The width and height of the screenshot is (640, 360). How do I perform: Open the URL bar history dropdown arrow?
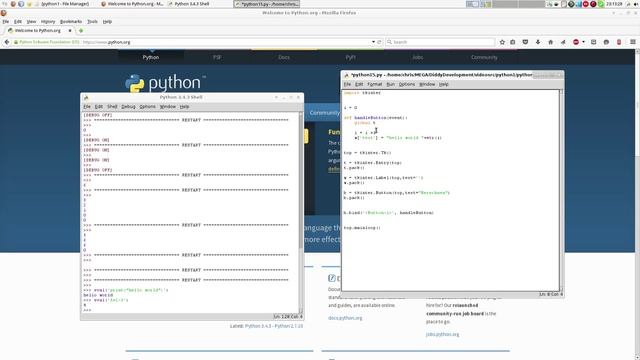(x=373, y=42)
